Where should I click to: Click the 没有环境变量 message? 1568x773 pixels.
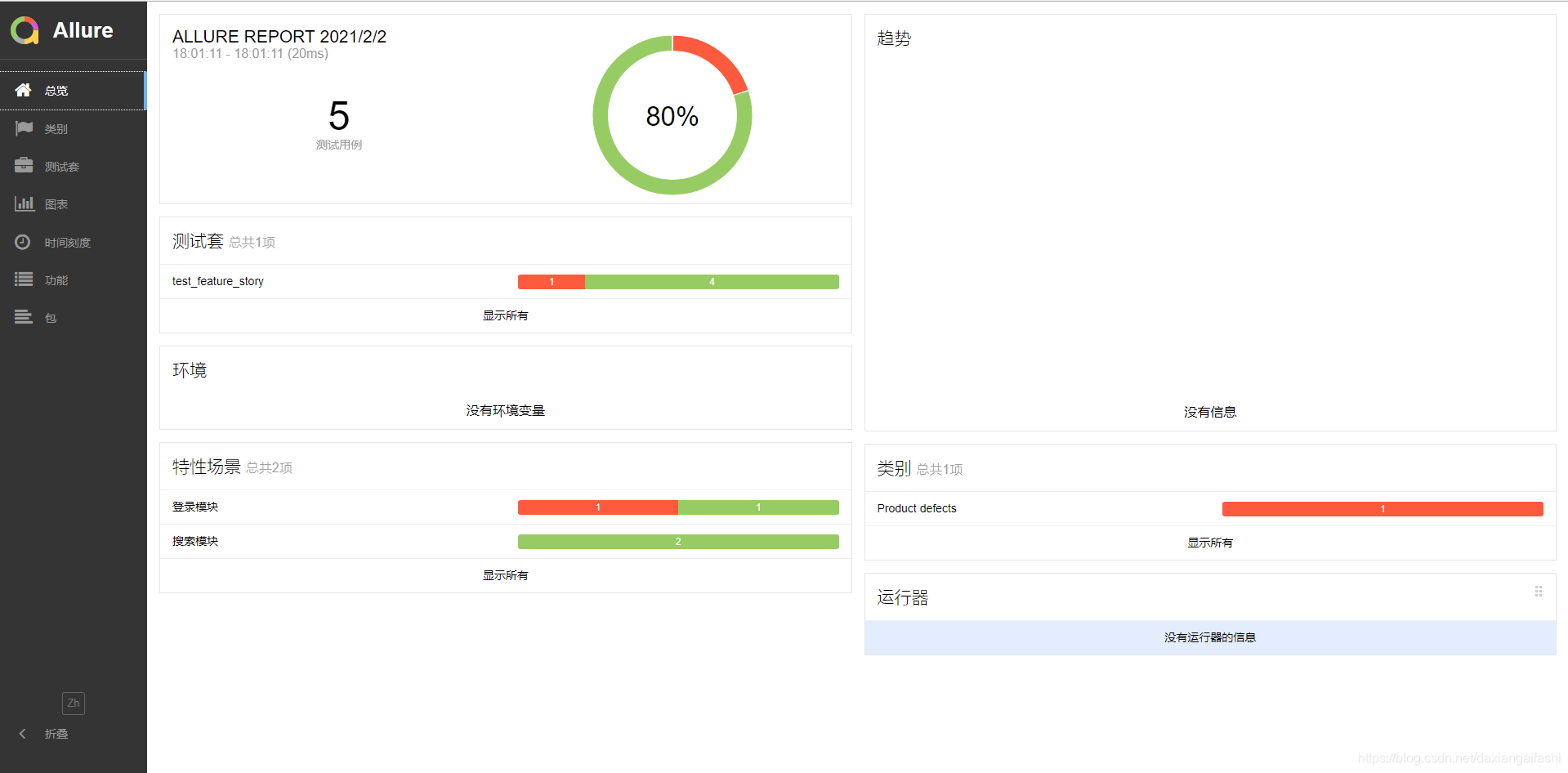505,410
